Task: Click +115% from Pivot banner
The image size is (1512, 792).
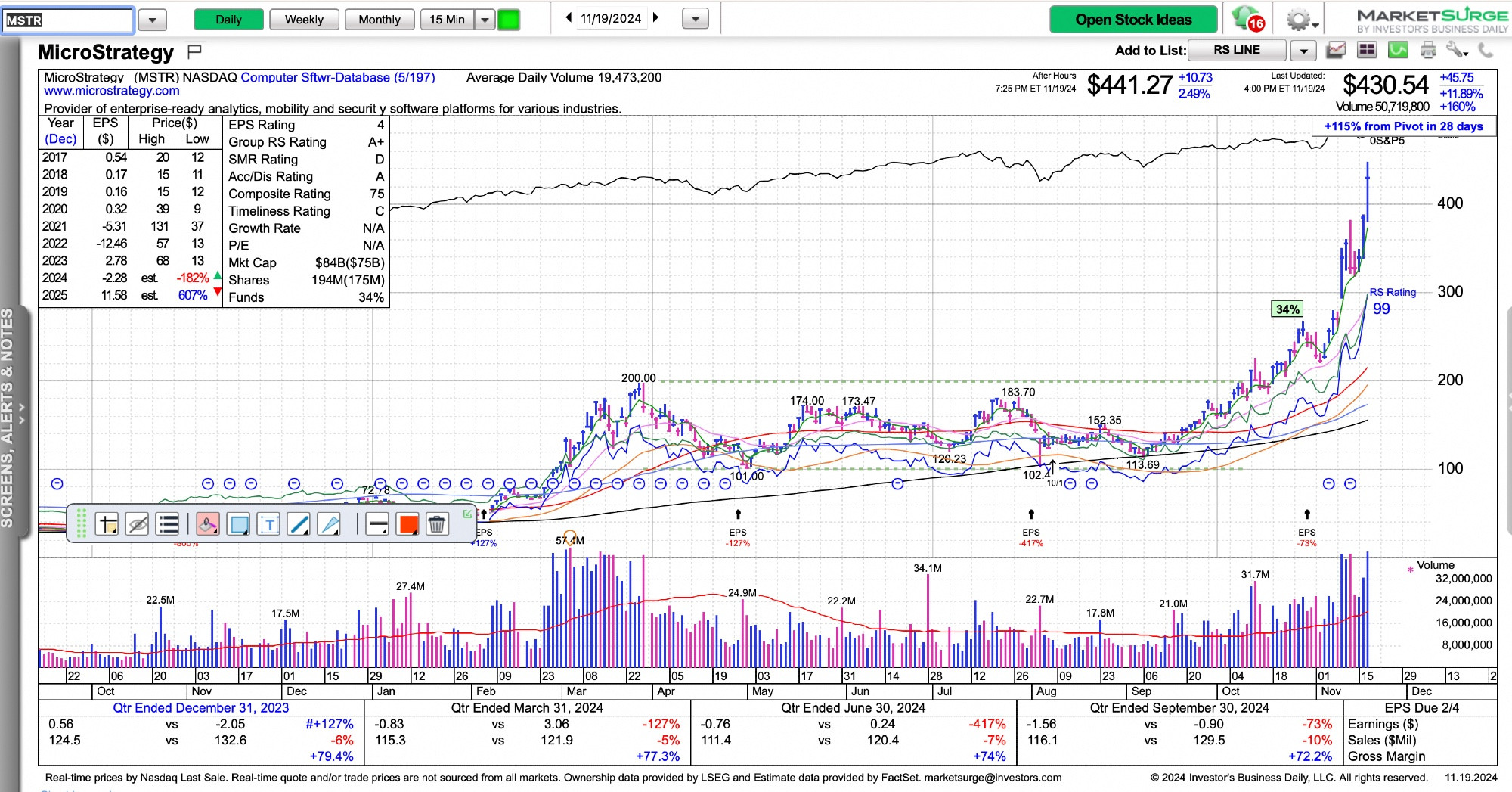Action: point(1404,126)
